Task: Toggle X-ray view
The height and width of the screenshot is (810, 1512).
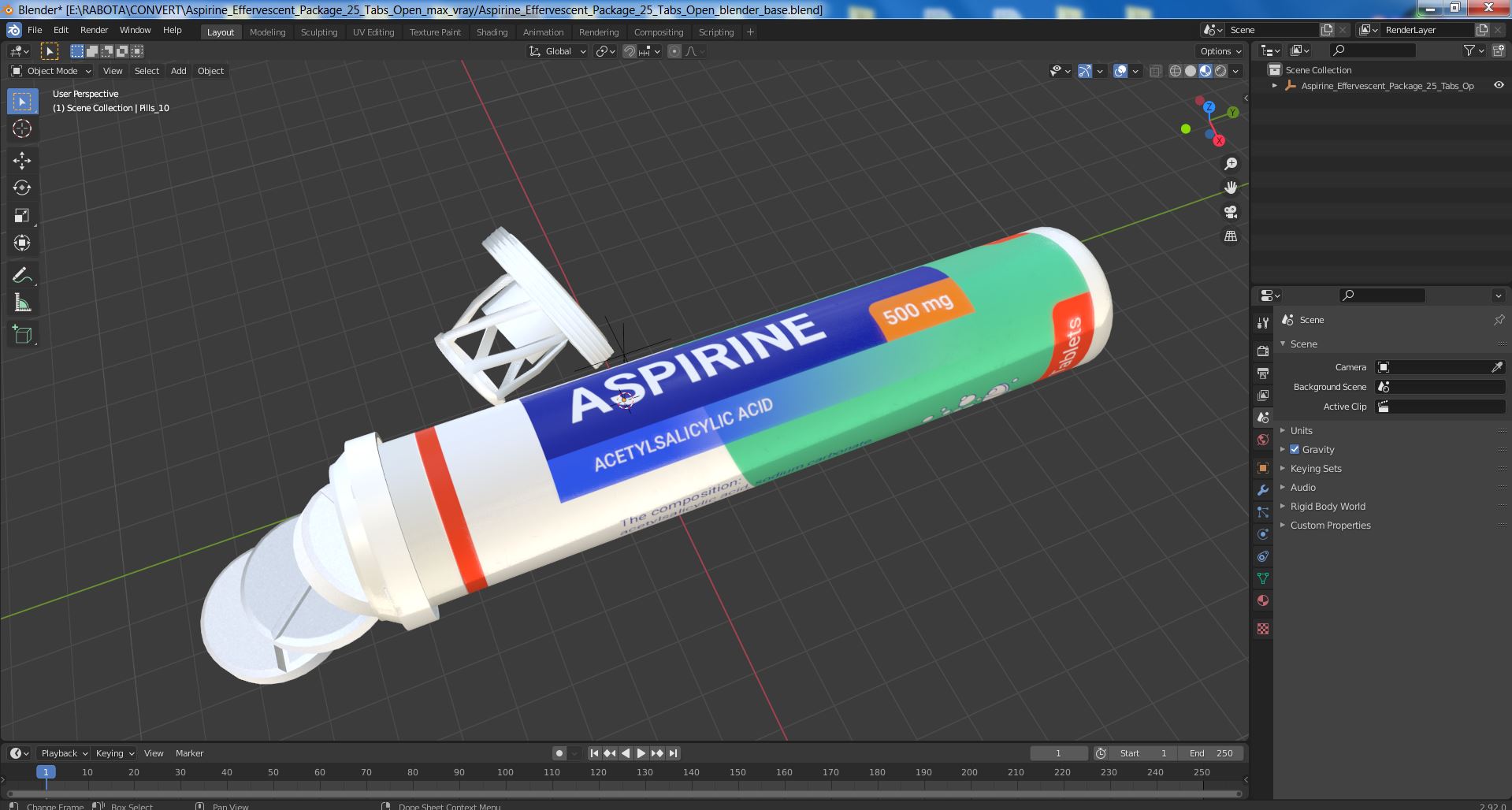Action: coord(1155,71)
